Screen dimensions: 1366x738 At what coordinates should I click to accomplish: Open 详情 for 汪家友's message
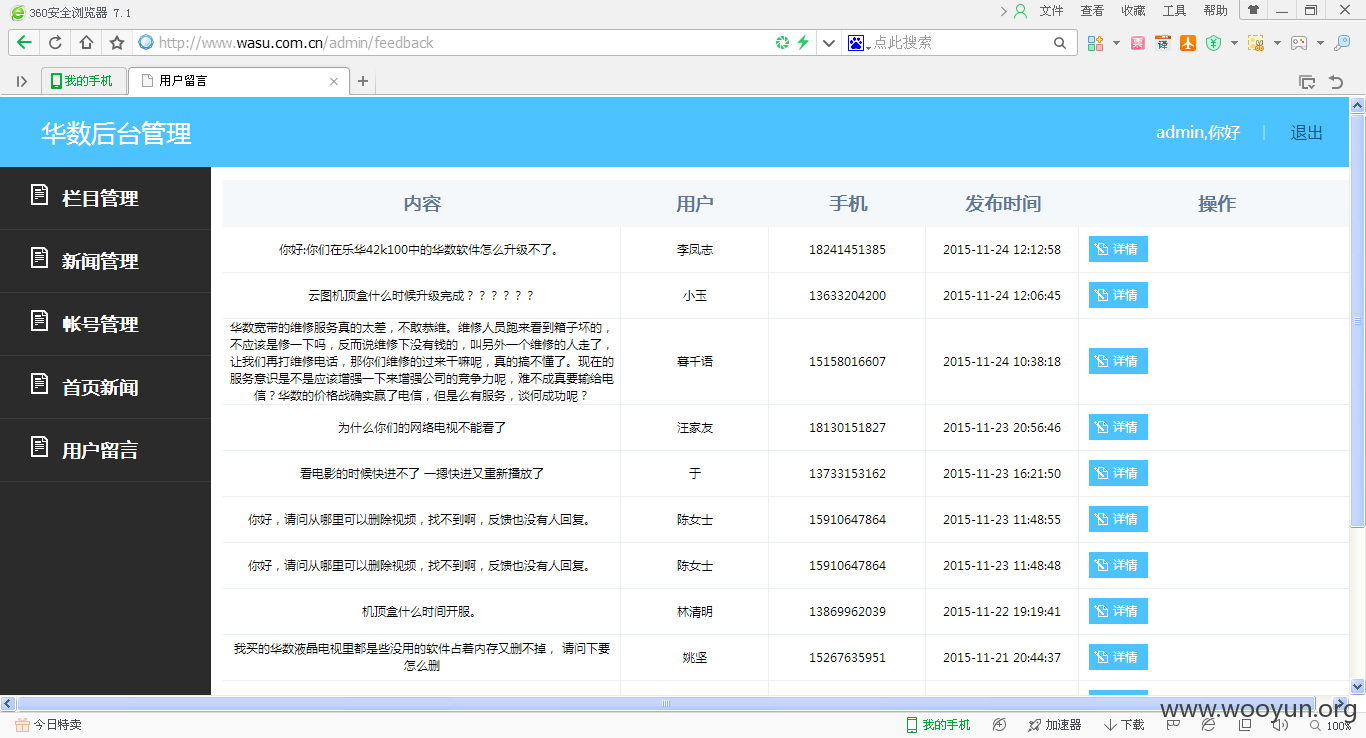click(1118, 427)
